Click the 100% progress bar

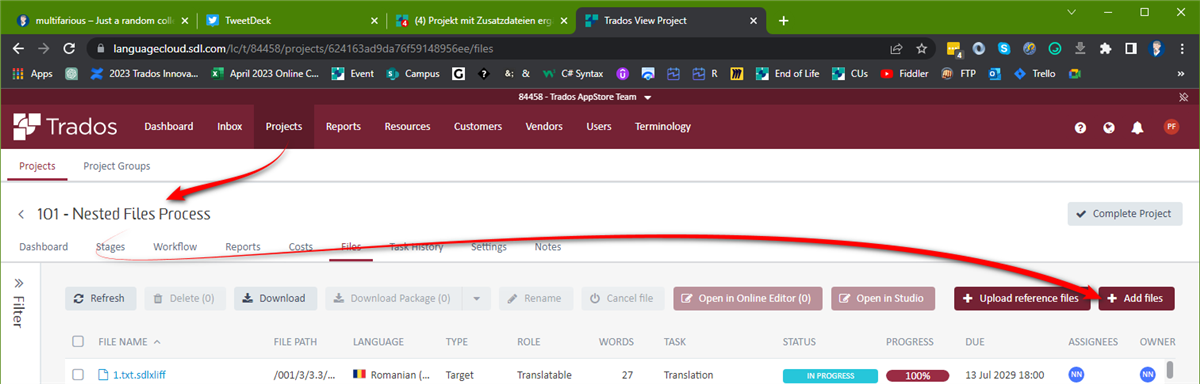point(918,375)
